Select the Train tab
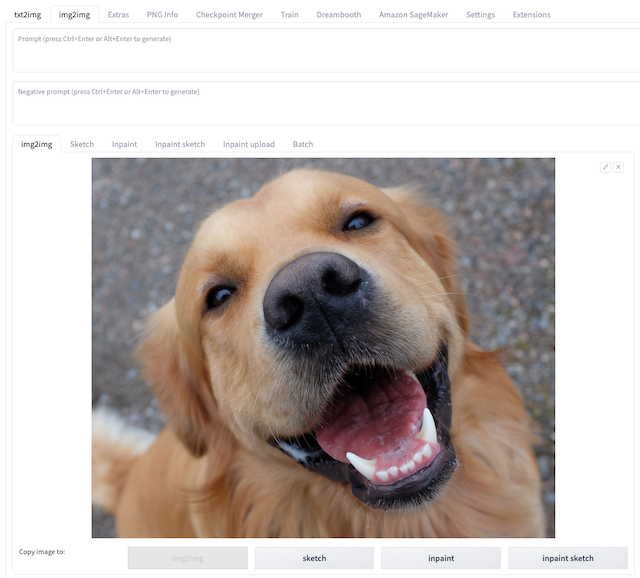The height and width of the screenshot is (578, 640). [x=289, y=15]
